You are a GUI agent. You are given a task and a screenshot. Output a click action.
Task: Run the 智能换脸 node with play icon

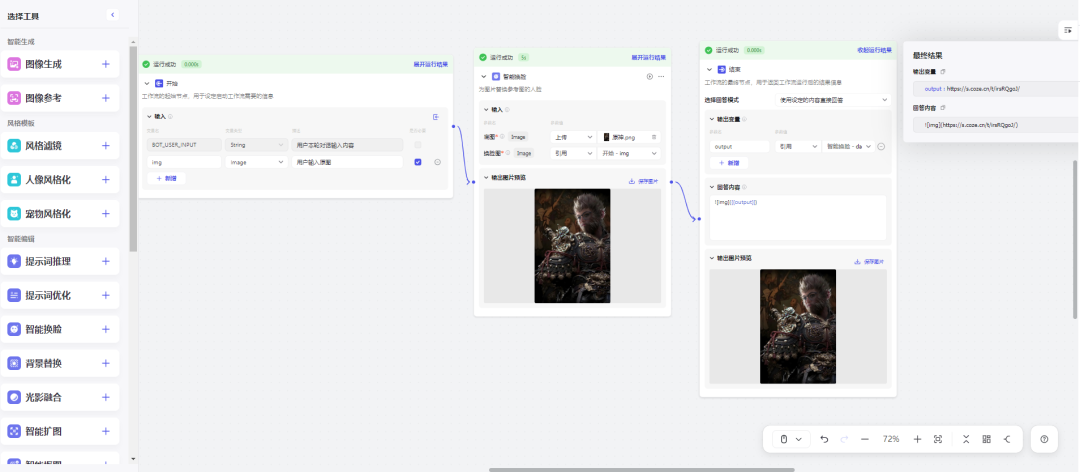click(650, 76)
